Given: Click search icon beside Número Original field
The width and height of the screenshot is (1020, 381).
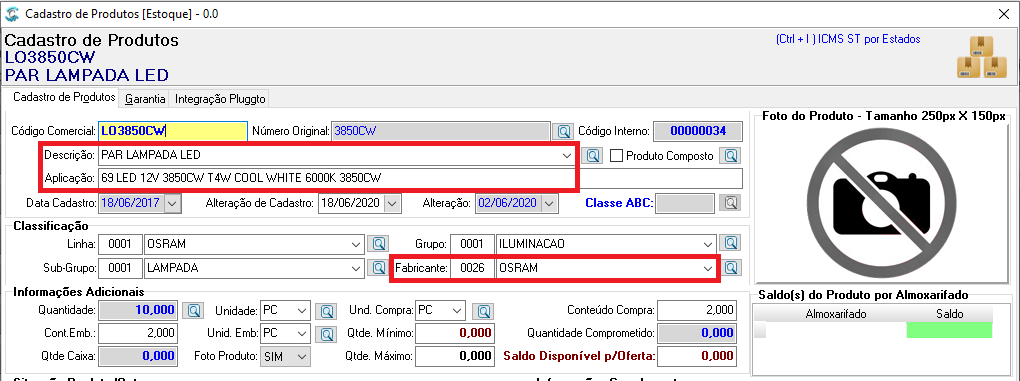Looking at the screenshot, I should point(562,131).
